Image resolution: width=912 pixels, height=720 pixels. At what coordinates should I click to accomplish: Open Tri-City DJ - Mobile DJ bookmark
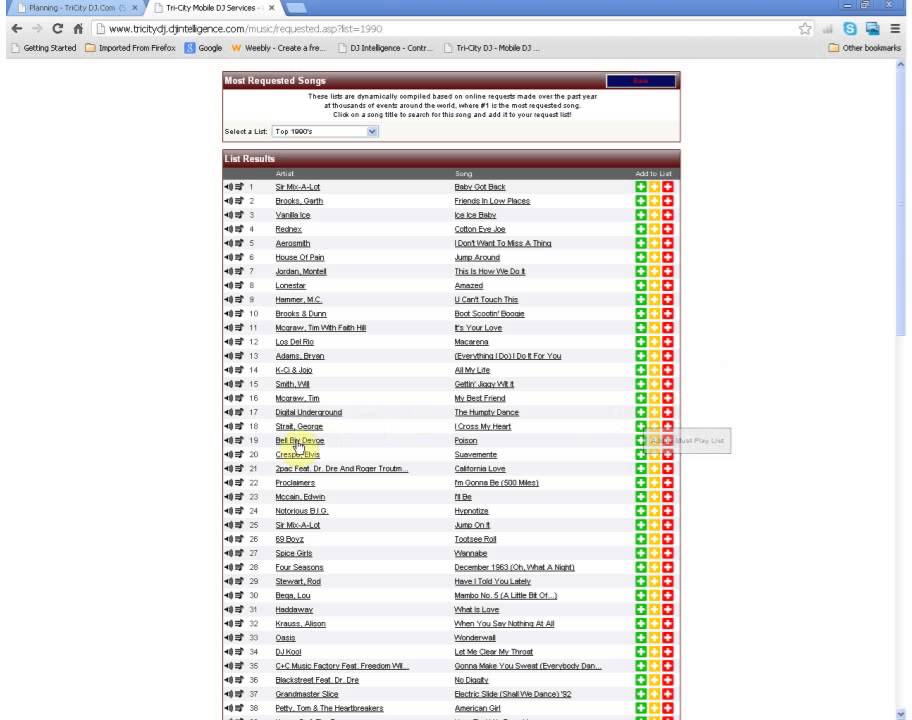tap(492, 48)
